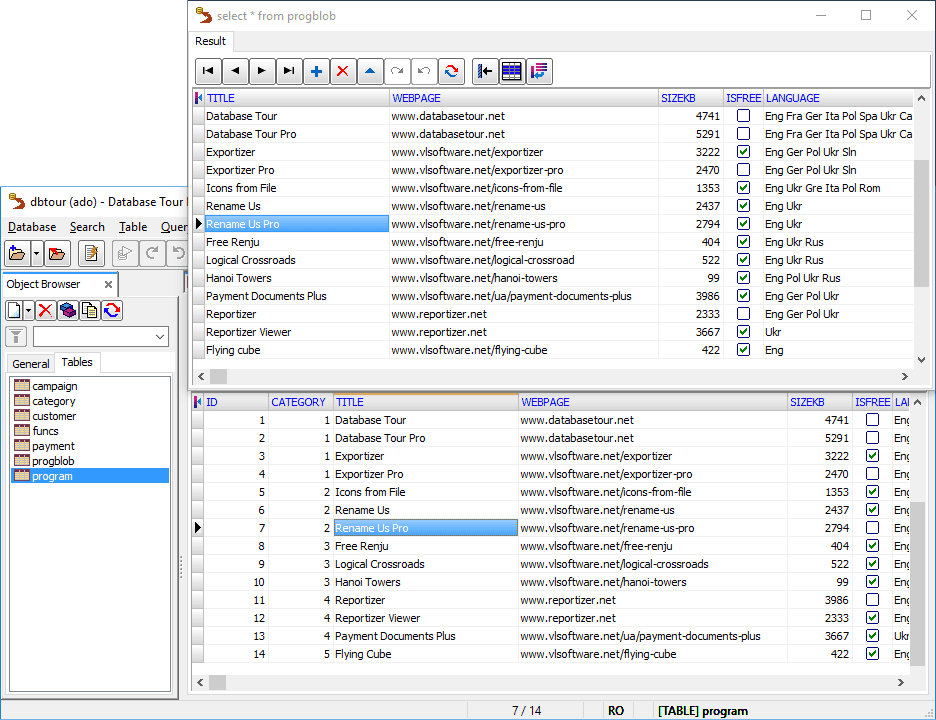The image size is (936, 720).
Task: Jump to first record in Result toolbar
Action: [208, 71]
